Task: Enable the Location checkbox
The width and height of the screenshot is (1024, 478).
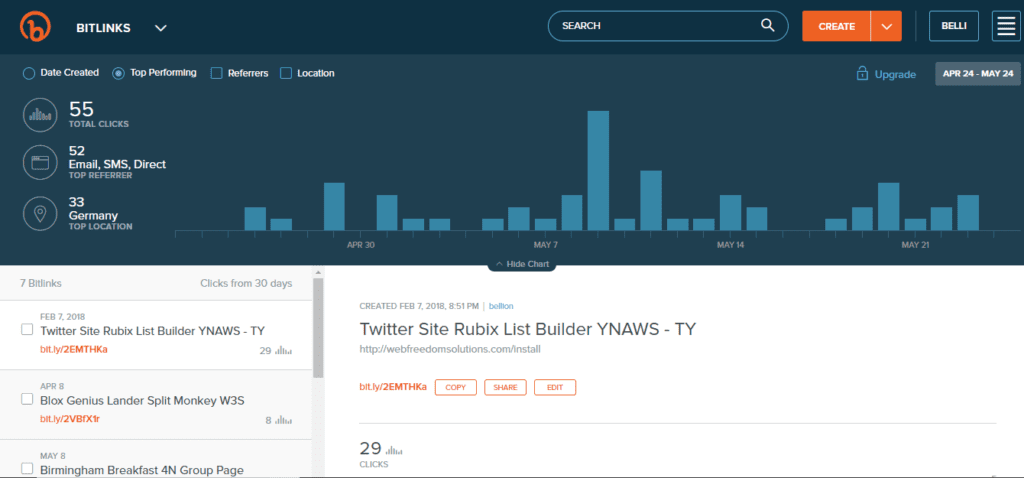Action: [x=285, y=73]
